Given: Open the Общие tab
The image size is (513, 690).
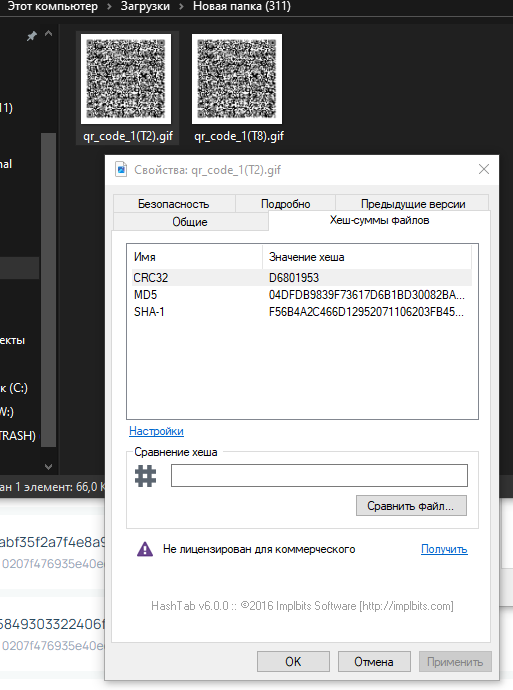Looking at the screenshot, I should pyautogui.click(x=190, y=221).
